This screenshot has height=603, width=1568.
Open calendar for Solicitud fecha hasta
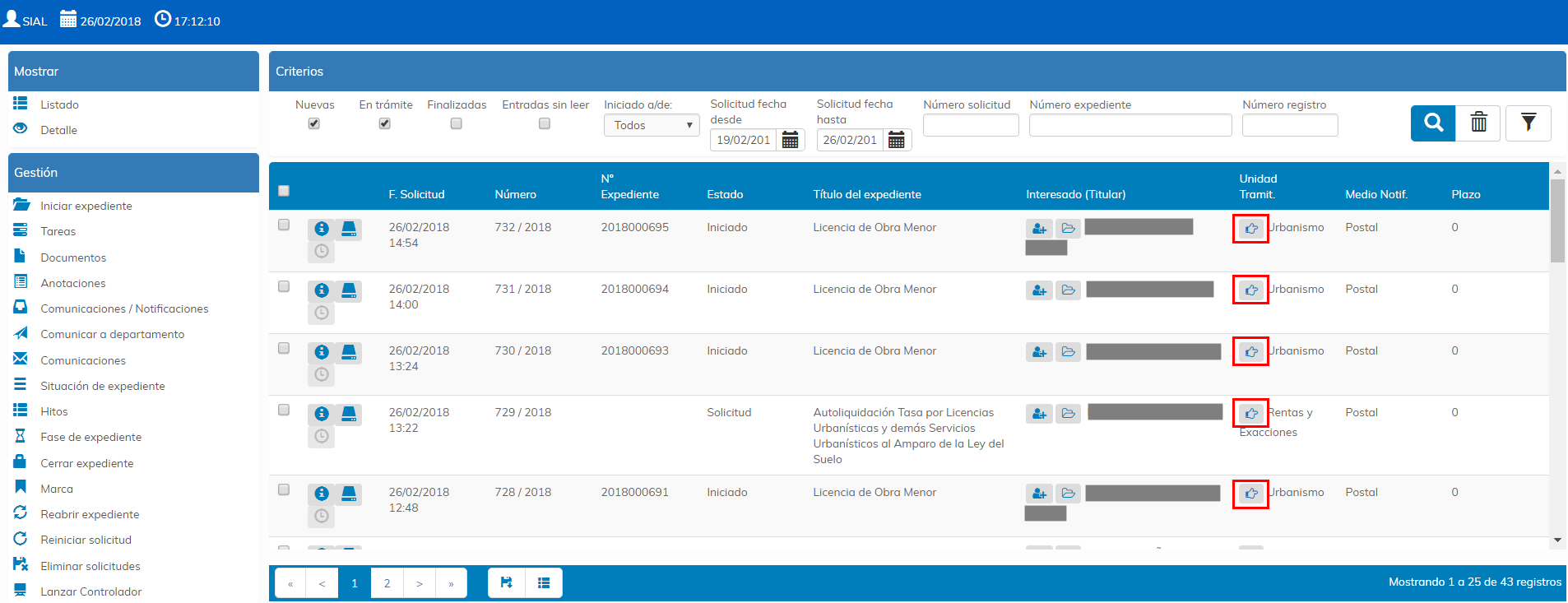pos(897,140)
